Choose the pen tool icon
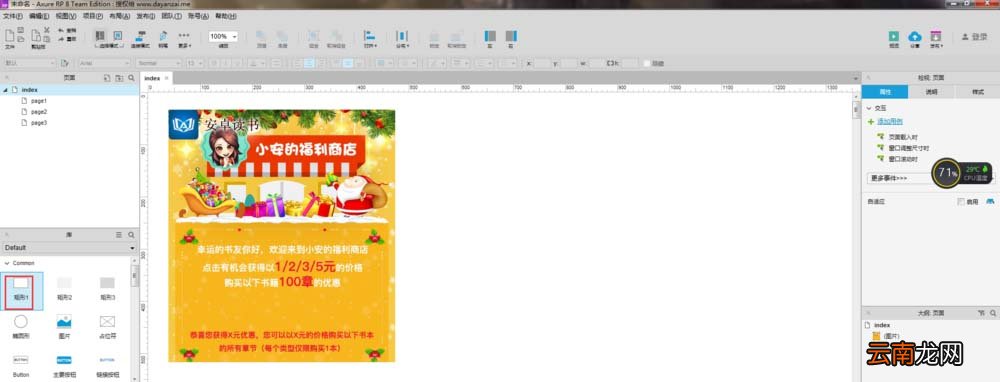Screen dimensions: 1000x382 click(x=163, y=36)
